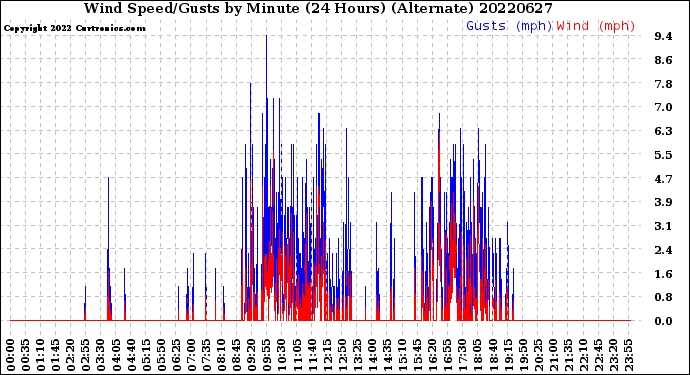
Task: Click the 13:25 time axis label
Action: [357, 355]
